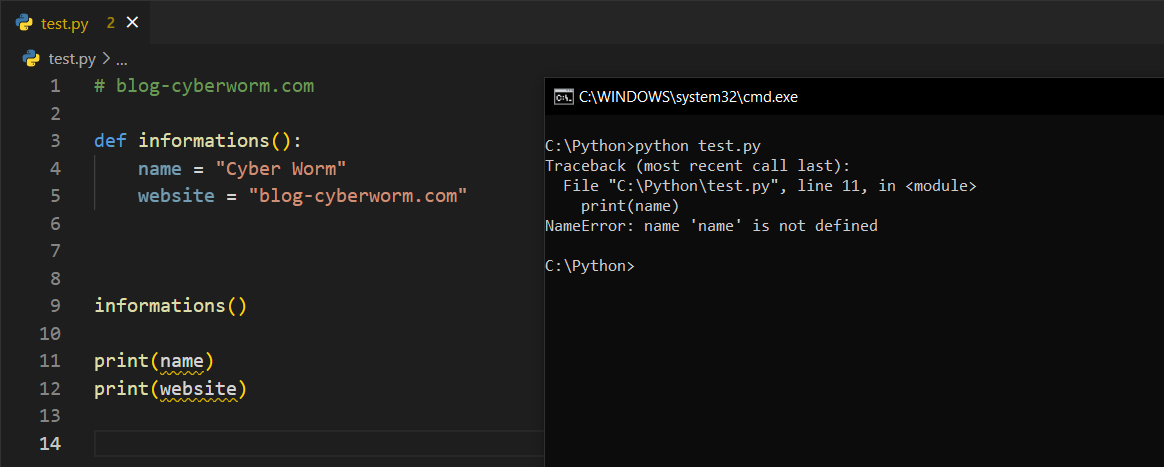
Task: Open the test.py breadcrumb item
Action: pyautogui.click(x=72, y=59)
